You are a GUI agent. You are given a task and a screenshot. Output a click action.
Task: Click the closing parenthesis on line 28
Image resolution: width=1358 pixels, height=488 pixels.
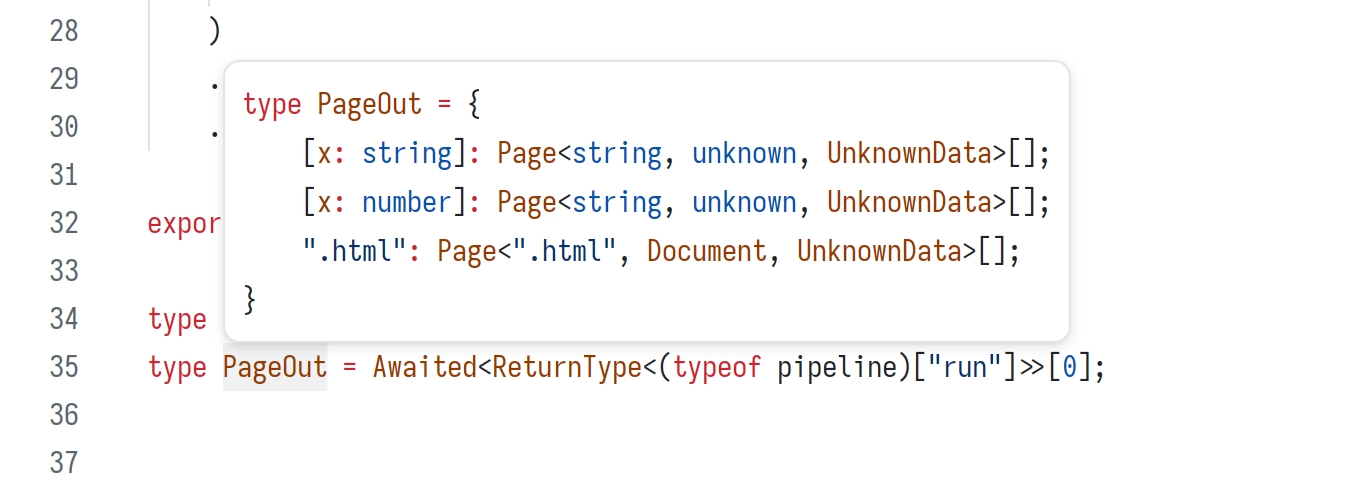coord(214,31)
